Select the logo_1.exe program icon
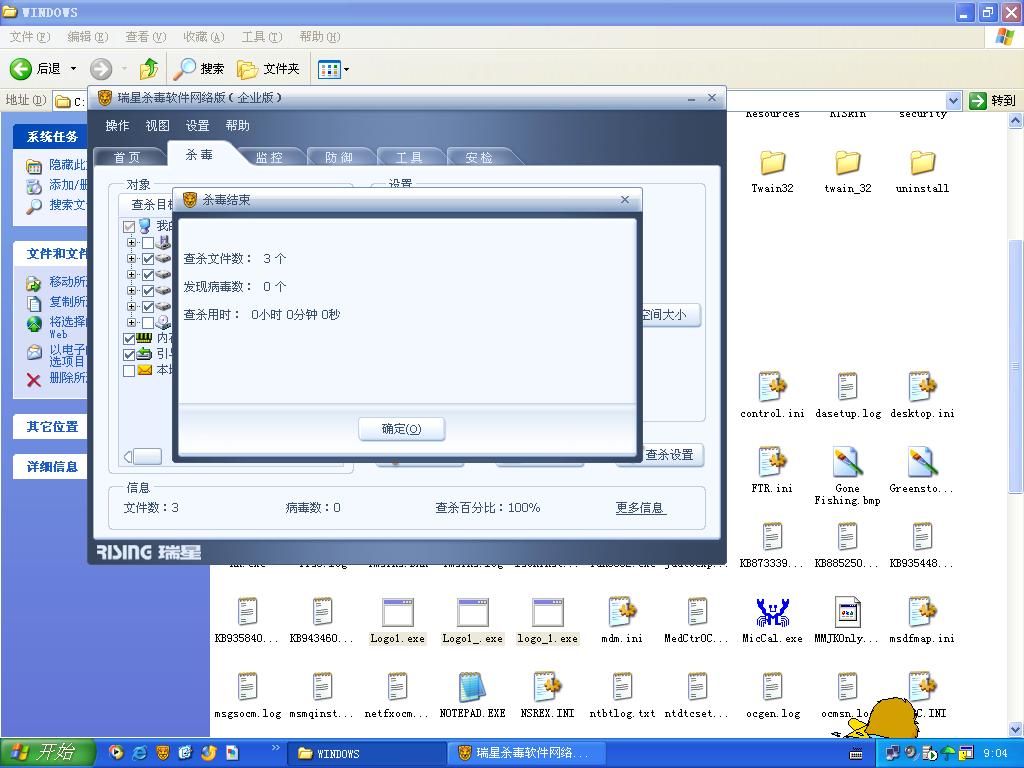1024x768 pixels. 547,612
